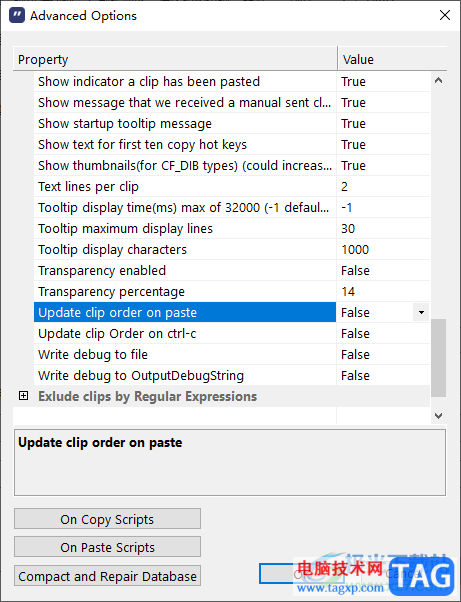Image resolution: width=461 pixels, height=602 pixels.
Task: Select Write debug to file row
Action: 185,354
